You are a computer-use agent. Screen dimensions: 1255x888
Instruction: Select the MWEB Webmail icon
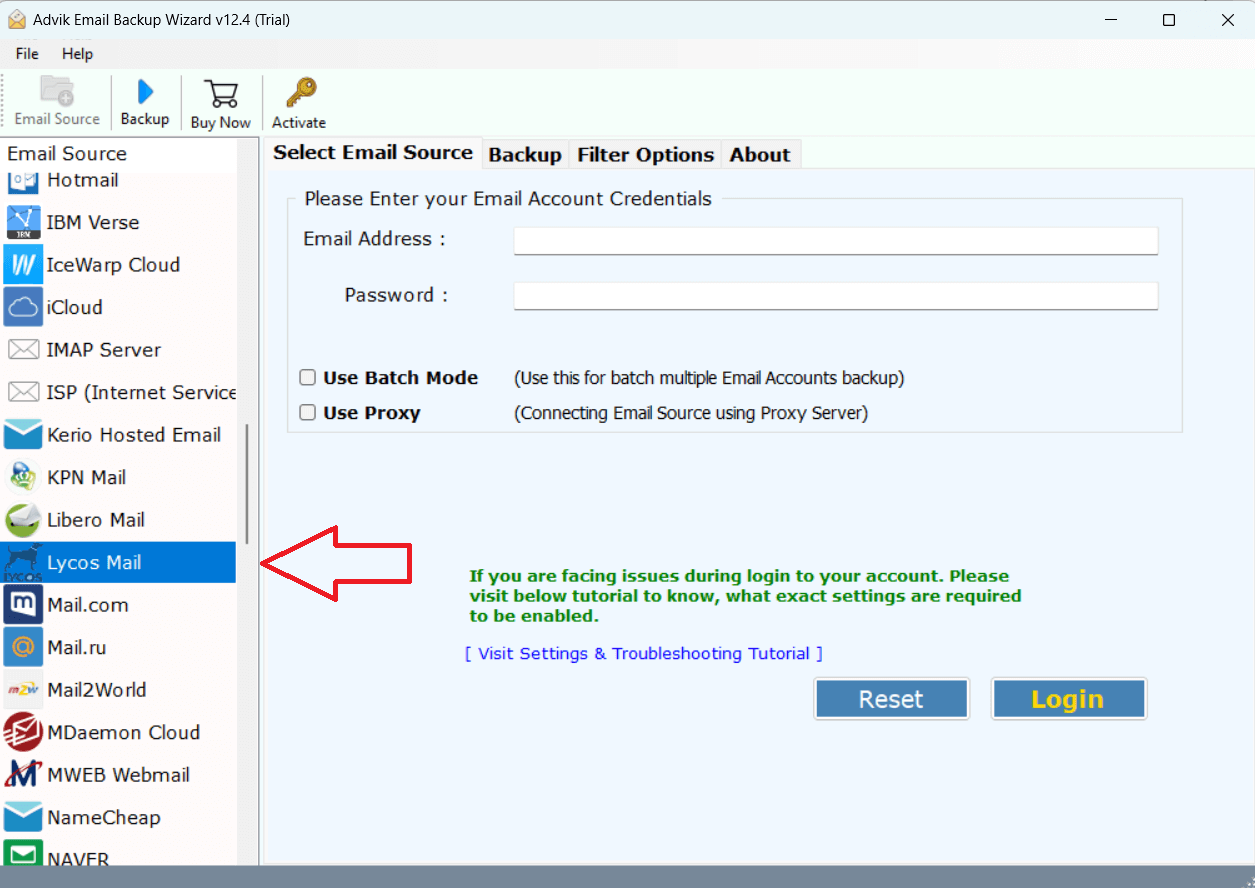23,775
